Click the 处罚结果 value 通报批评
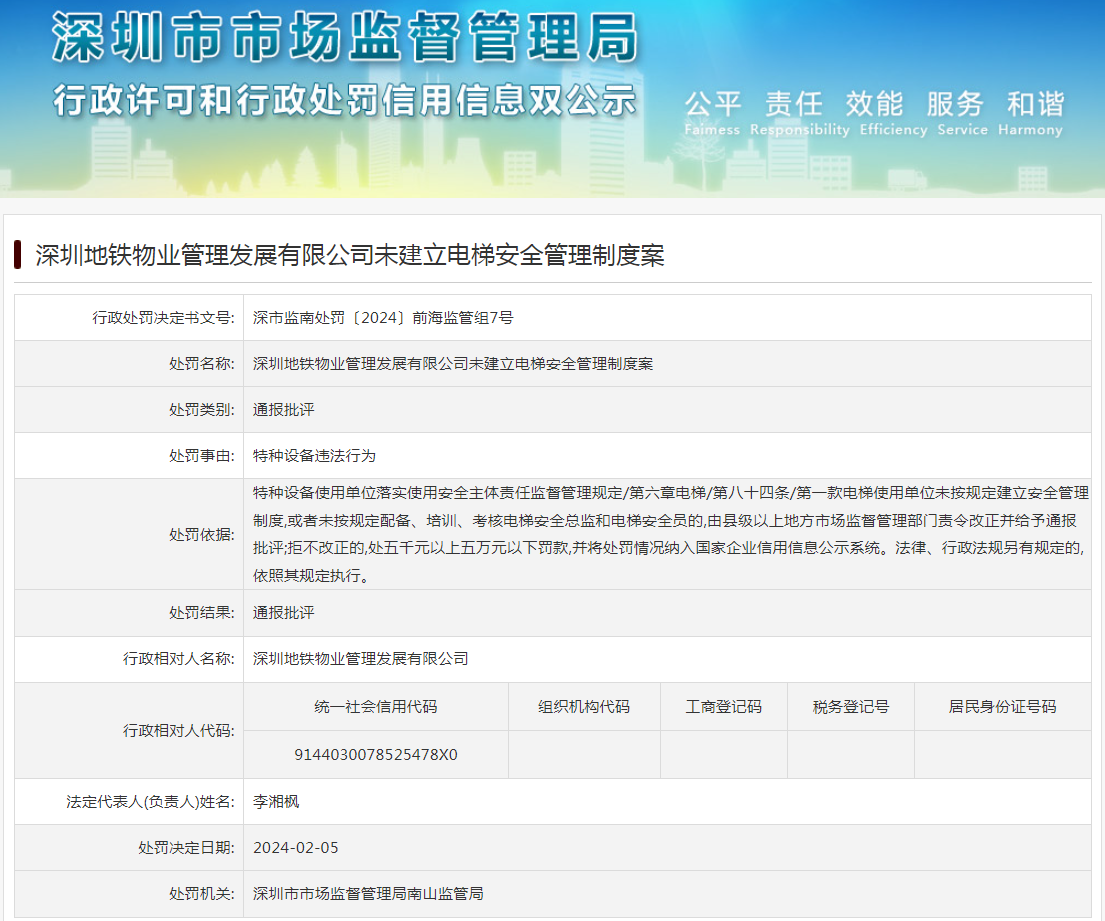This screenshot has width=1105, height=921. coord(284,612)
